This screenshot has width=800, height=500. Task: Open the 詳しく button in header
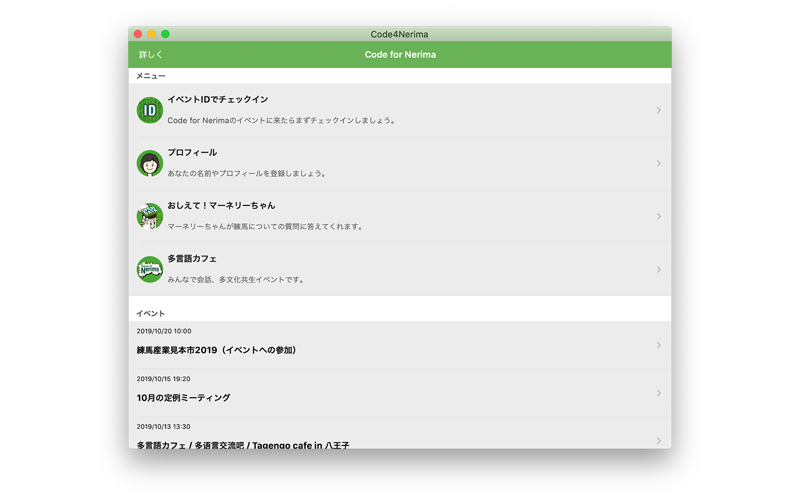[151, 55]
